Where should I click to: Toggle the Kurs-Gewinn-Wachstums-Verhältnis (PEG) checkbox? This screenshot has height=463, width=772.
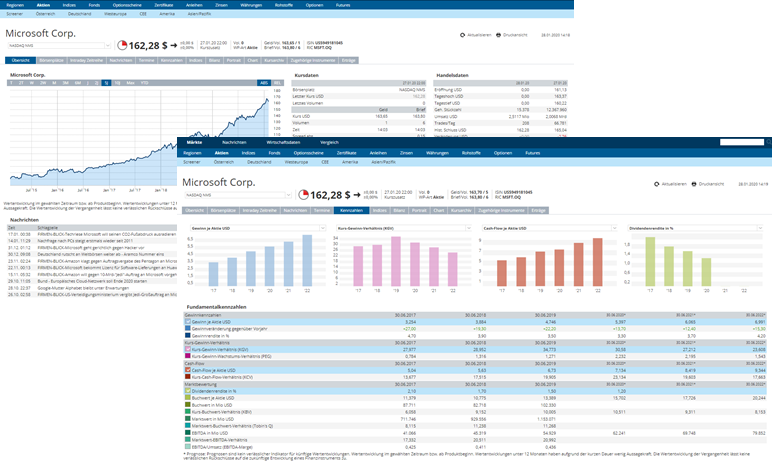coord(188,356)
